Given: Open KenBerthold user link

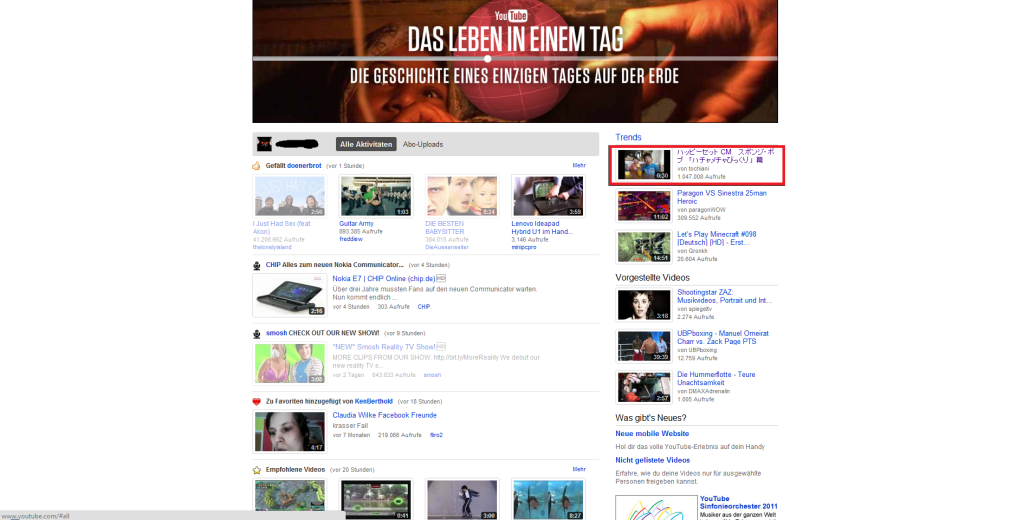Looking at the screenshot, I should 374,402.
